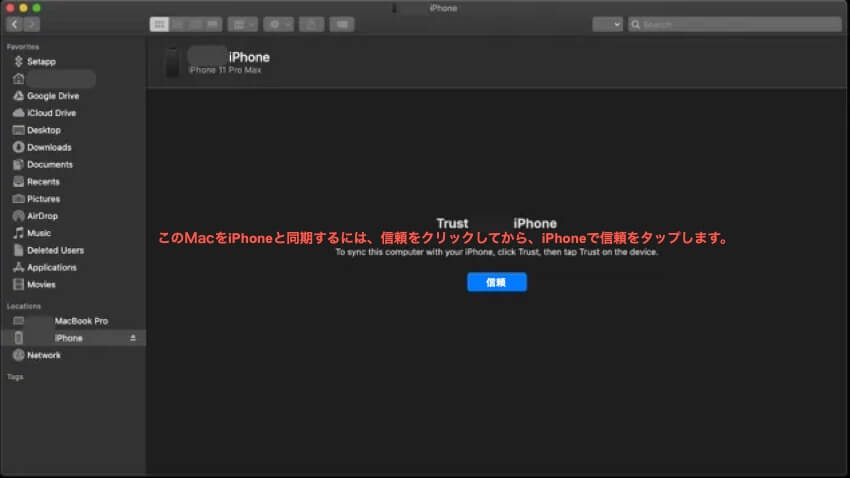
Task: Click the Locations section header
Action: [x=23, y=306]
